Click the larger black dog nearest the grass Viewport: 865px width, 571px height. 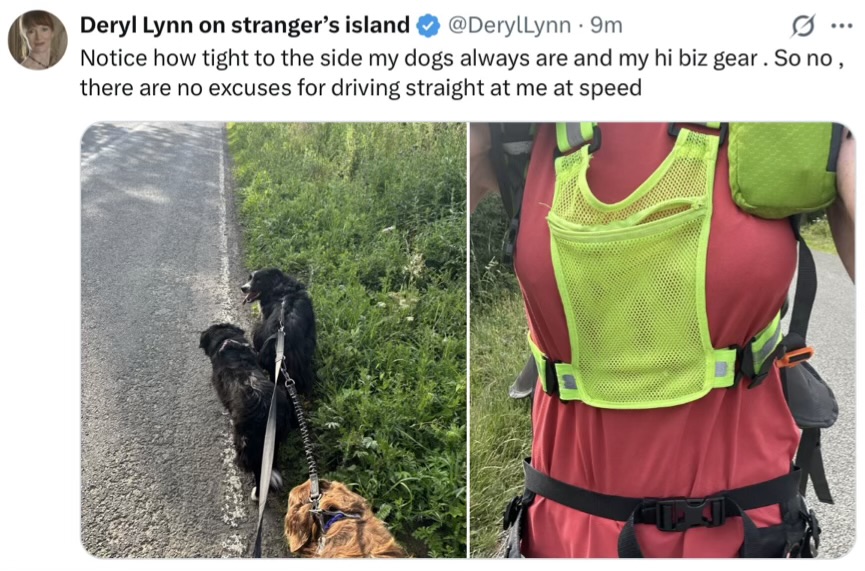click(x=281, y=327)
